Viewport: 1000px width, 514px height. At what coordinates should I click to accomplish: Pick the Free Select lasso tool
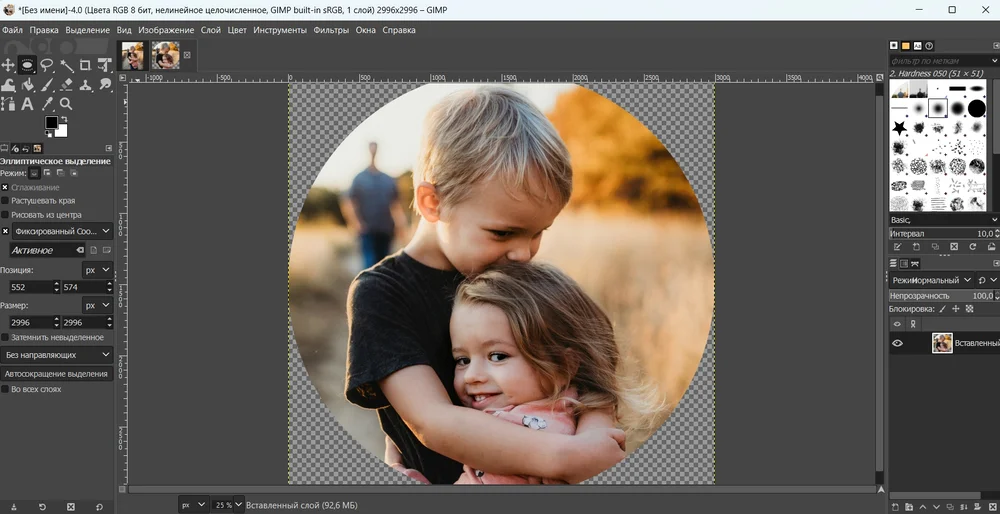pyautogui.click(x=46, y=65)
